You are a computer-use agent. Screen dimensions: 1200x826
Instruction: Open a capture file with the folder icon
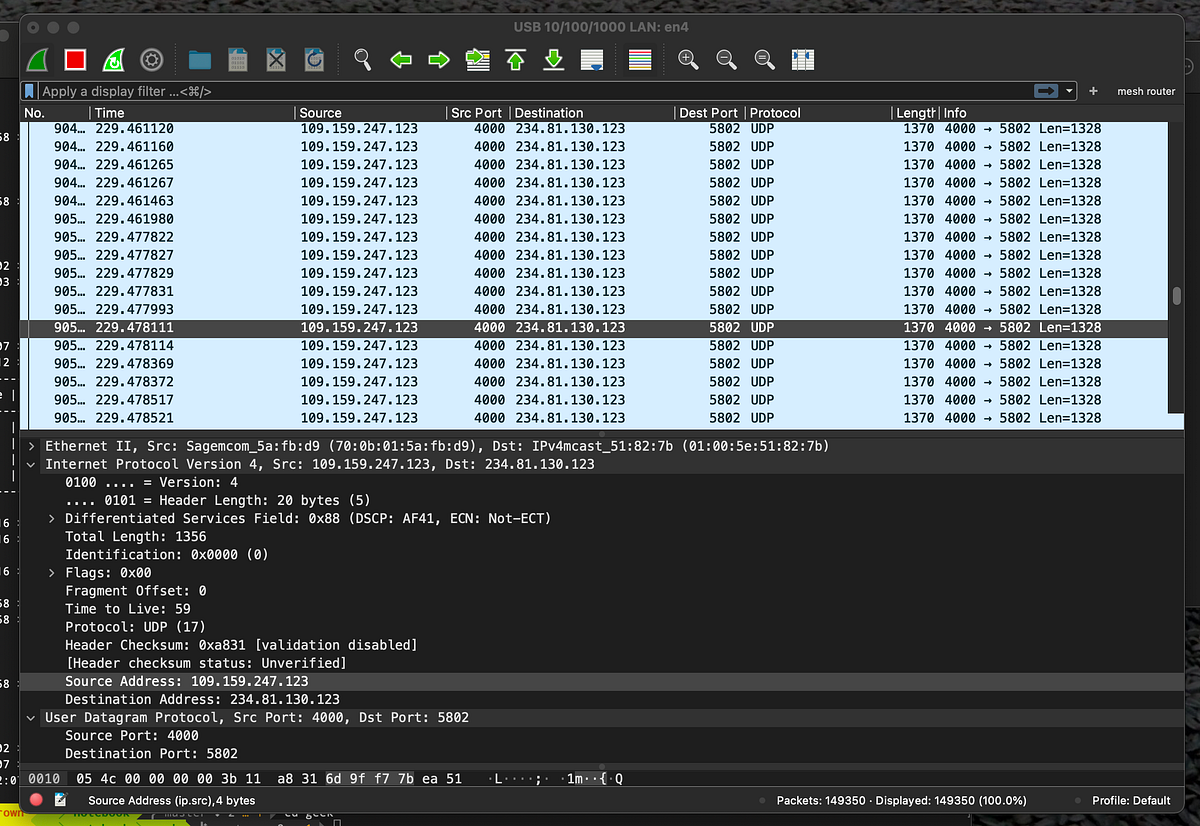[x=200, y=60]
